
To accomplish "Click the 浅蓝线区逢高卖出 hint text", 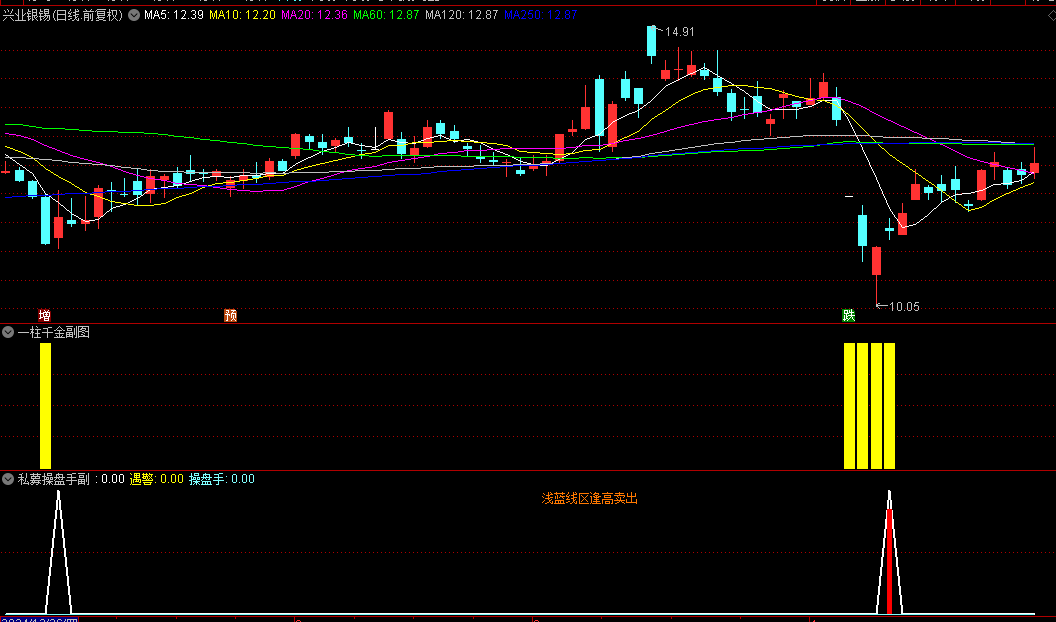I will (589, 499).
